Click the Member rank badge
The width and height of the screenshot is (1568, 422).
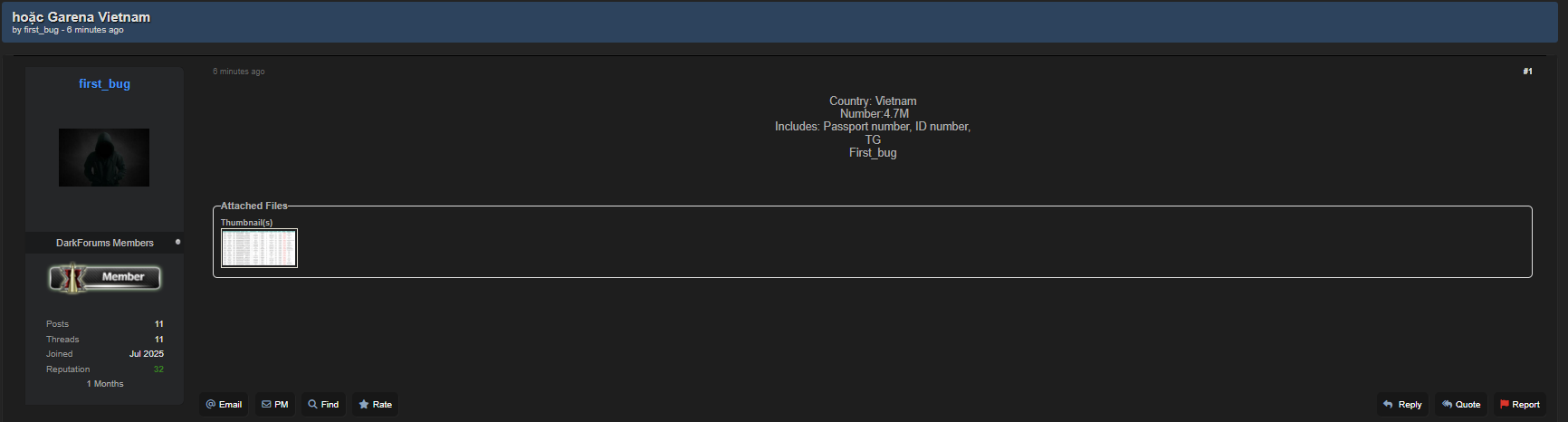[x=105, y=278]
